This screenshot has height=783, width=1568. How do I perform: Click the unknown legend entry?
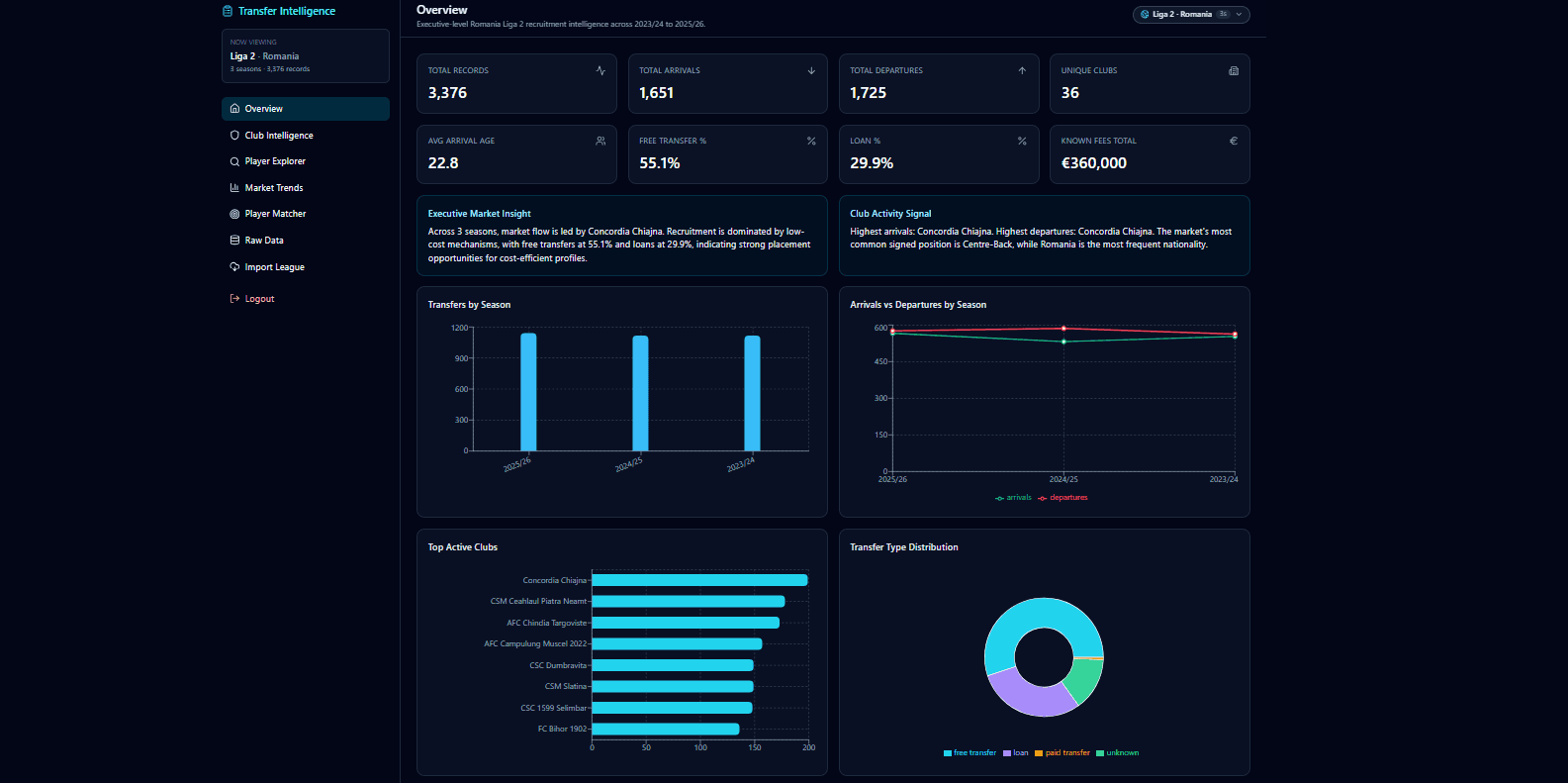pyautogui.click(x=1118, y=753)
